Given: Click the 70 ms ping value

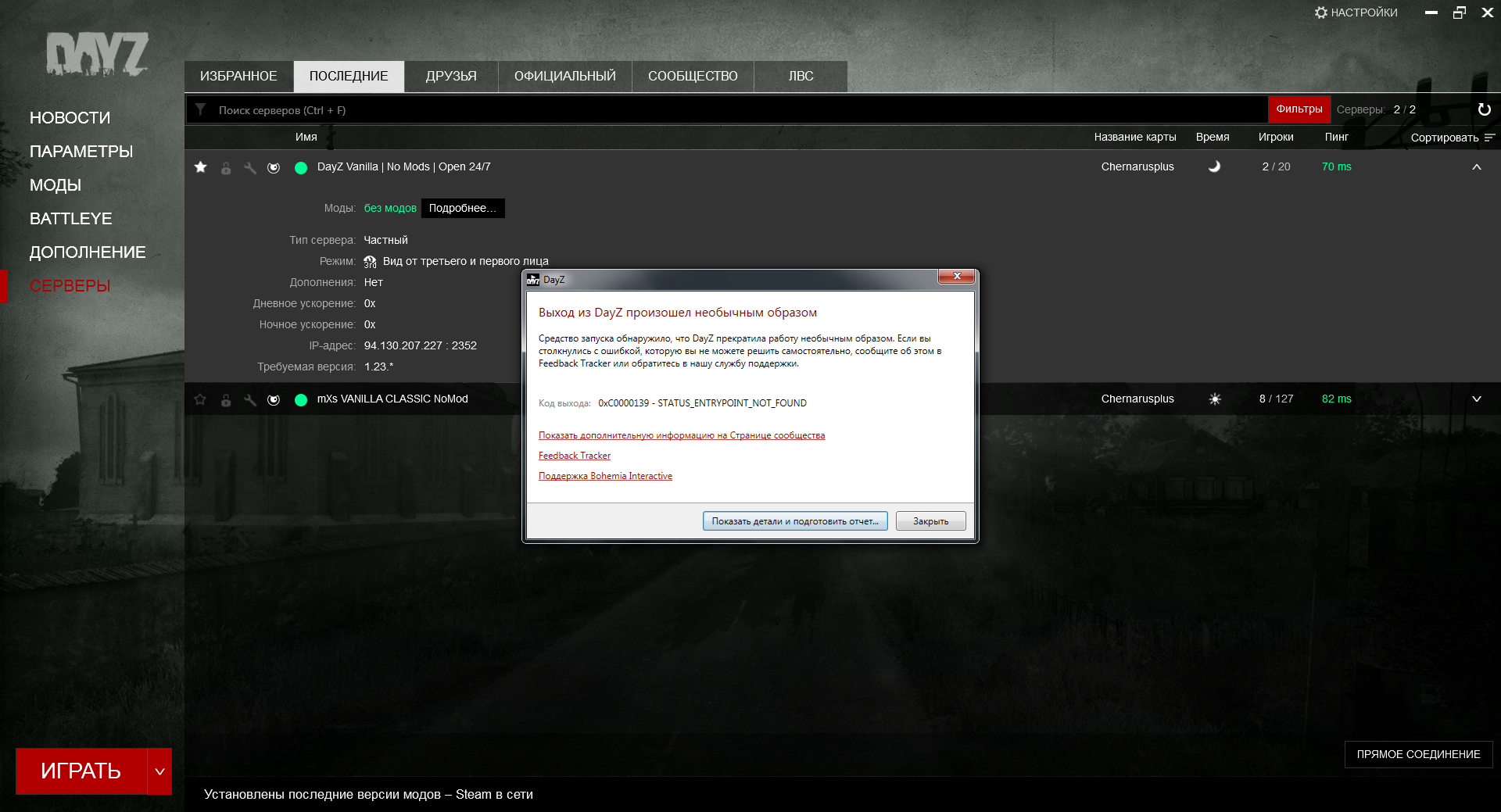Looking at the screenshot, I should pyautogui.click(x=1337, y=167).
